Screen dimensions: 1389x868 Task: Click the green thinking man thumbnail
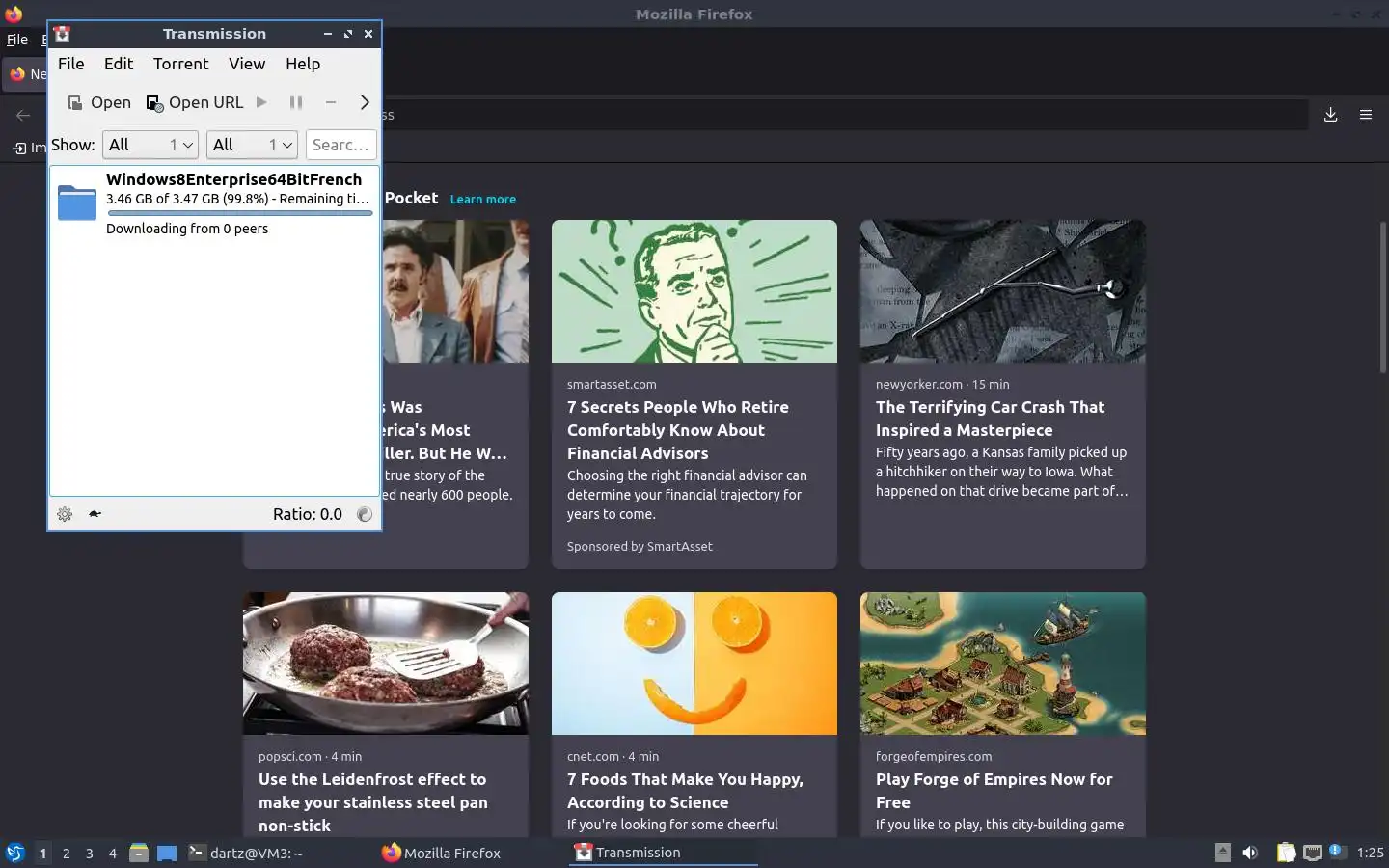point(694,291)
